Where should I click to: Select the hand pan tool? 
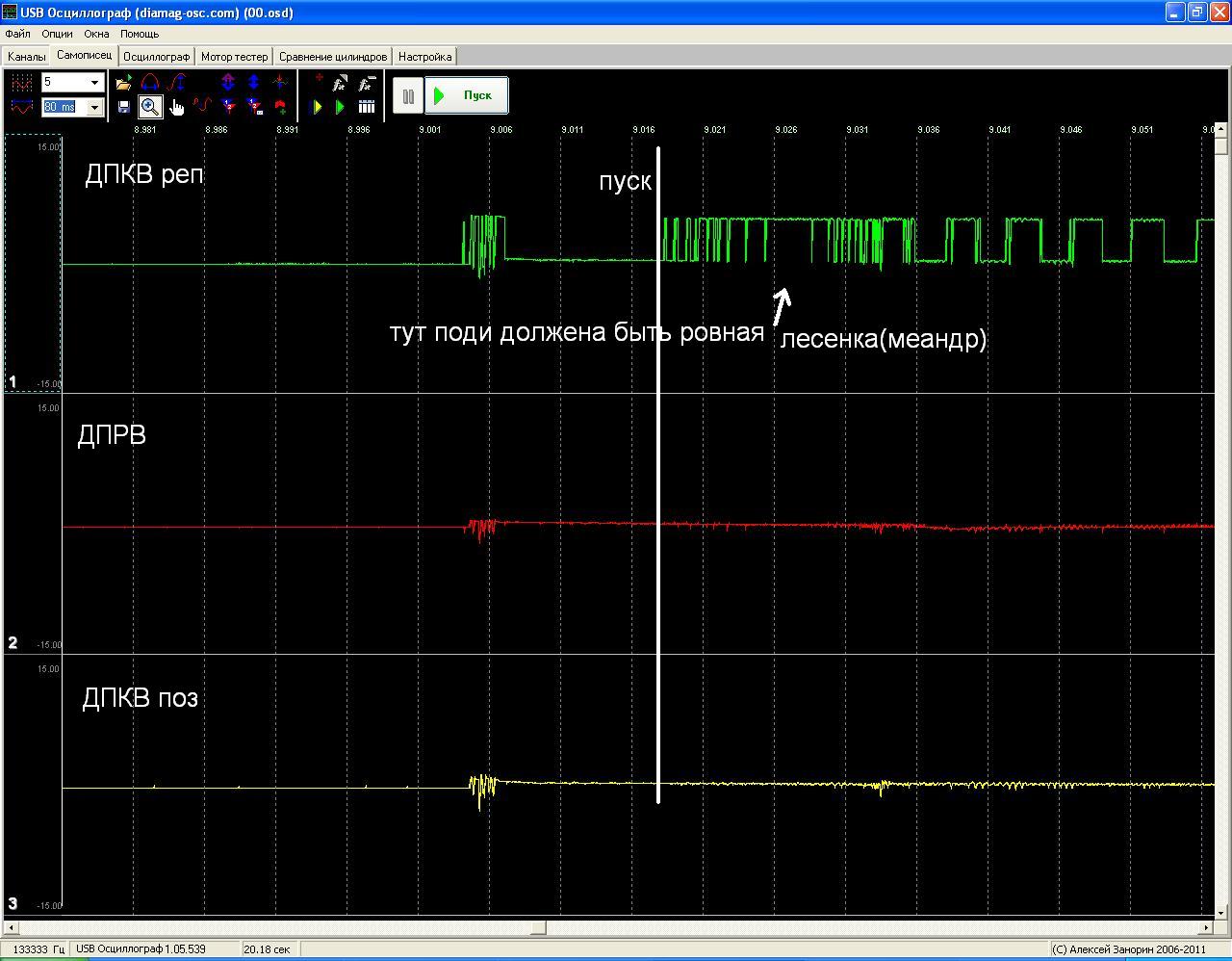coord(176,107)
